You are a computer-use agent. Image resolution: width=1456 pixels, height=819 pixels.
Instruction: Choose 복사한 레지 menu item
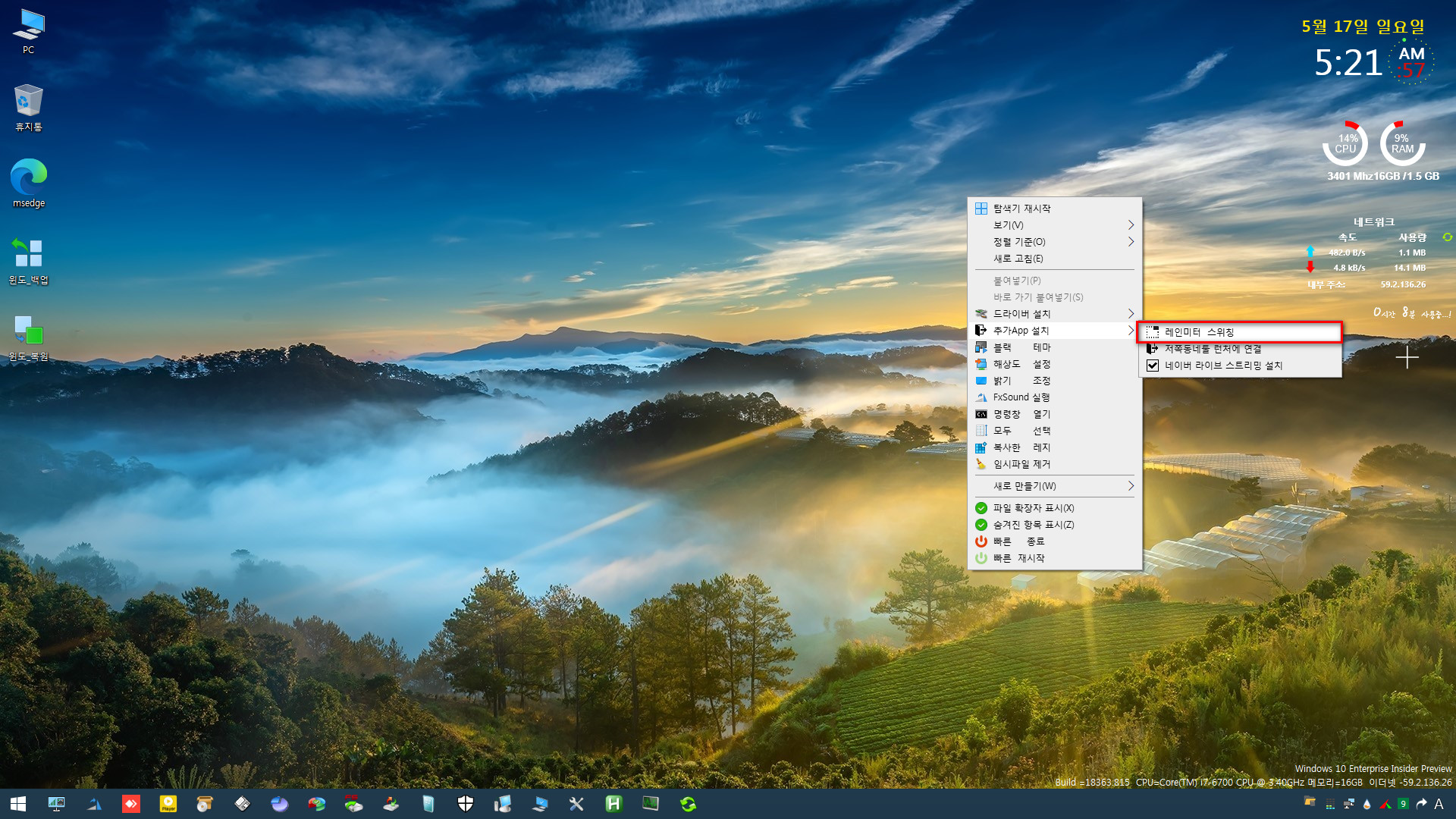point(1054,447)
